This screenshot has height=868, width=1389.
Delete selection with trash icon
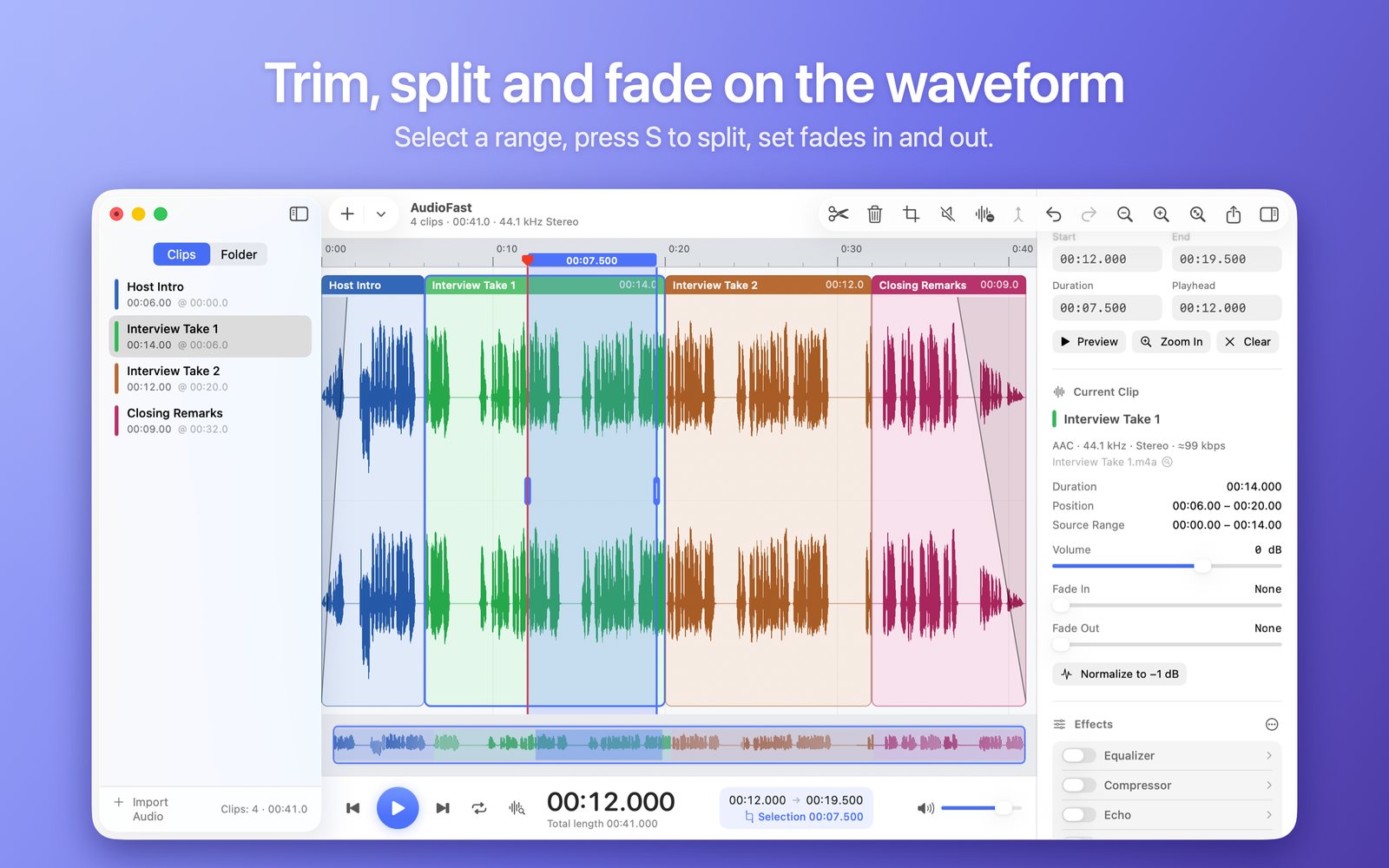(x=874, y=214)
